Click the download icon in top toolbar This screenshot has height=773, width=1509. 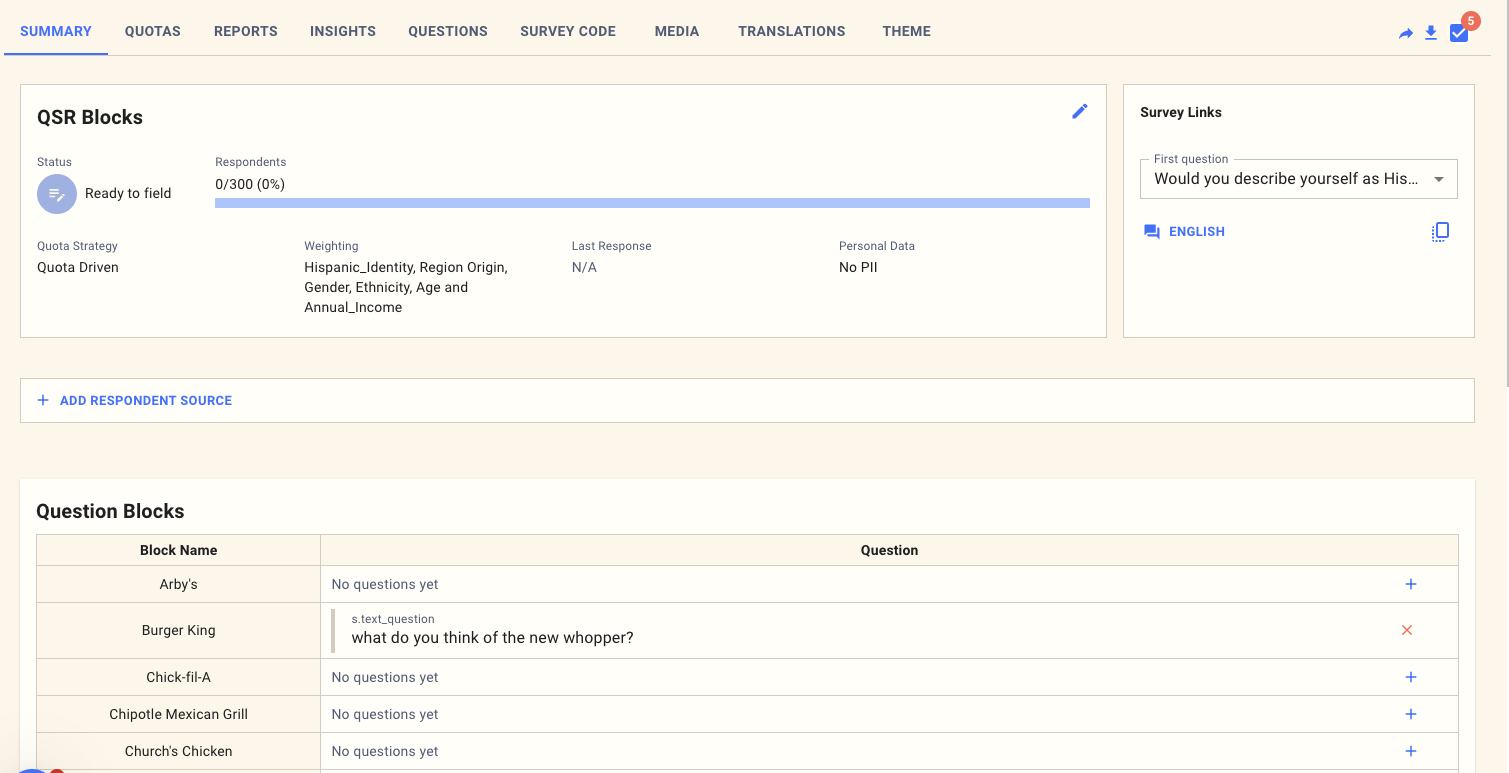(x=1431, y=33)
